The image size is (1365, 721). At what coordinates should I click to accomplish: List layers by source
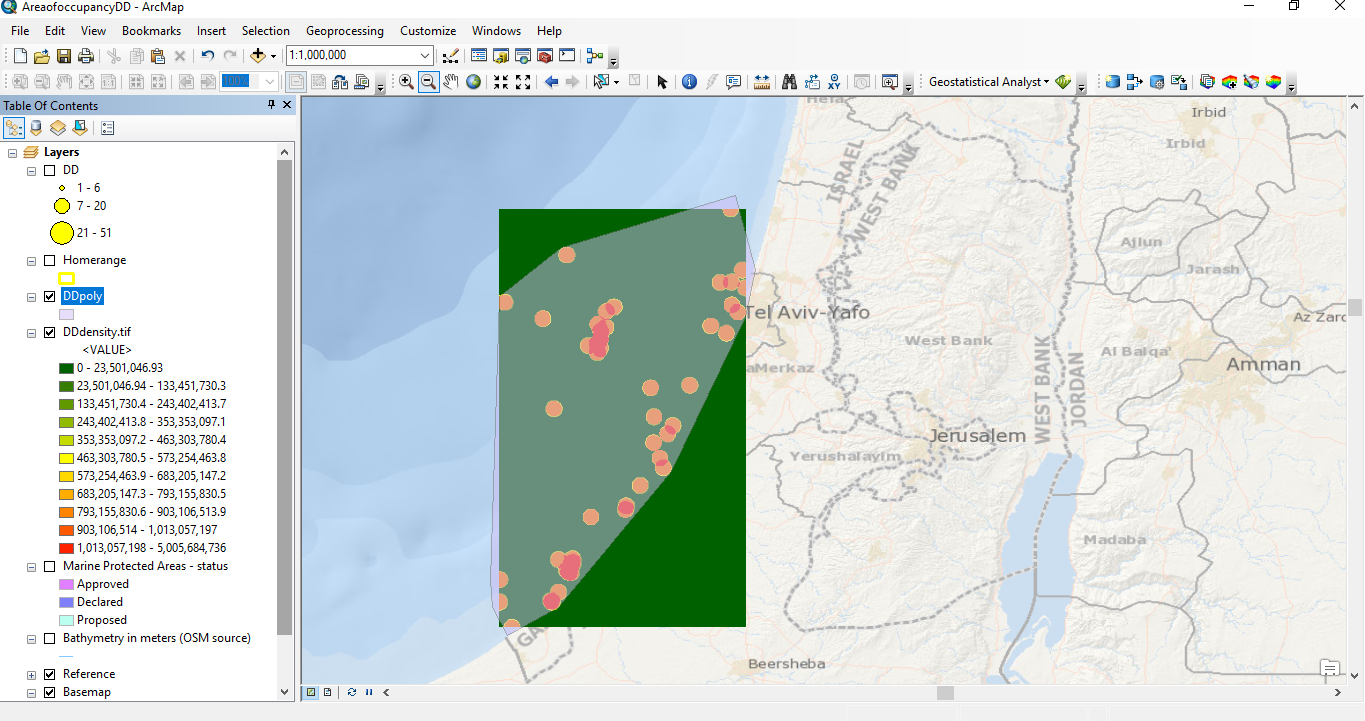click(36, 127)
